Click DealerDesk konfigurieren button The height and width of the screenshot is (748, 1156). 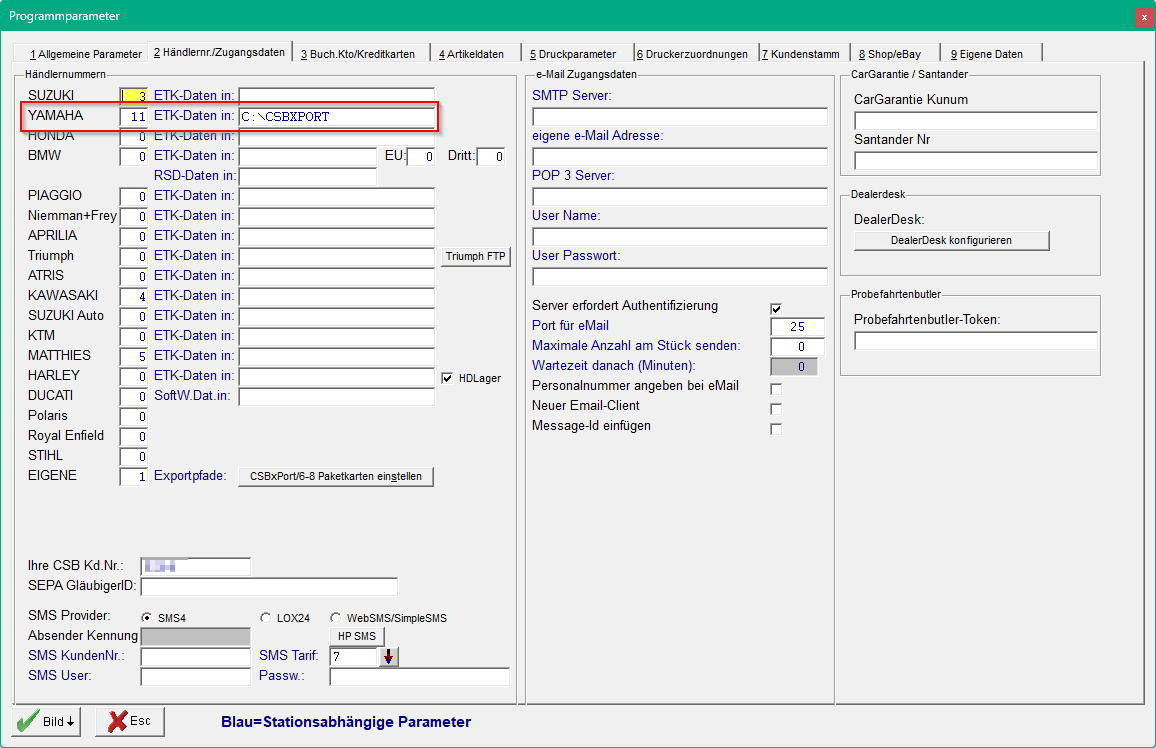(951, 241)
